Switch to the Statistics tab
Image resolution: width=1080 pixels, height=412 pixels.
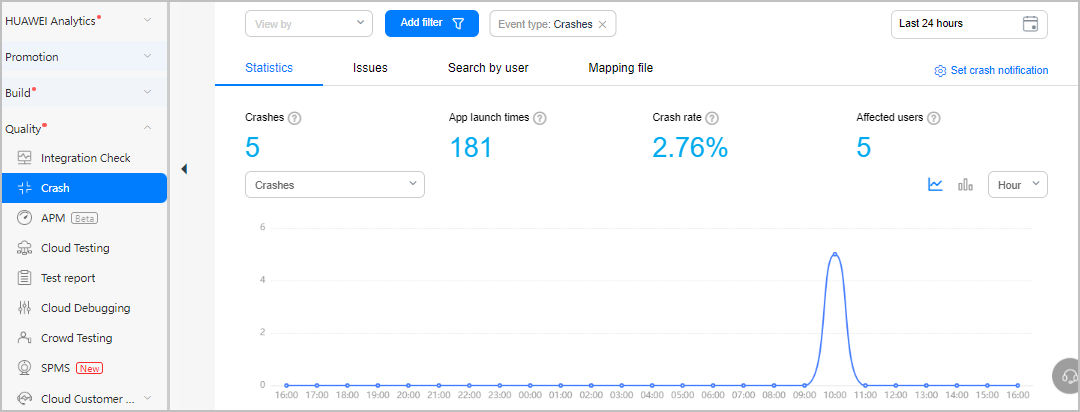tap(269, 68)
